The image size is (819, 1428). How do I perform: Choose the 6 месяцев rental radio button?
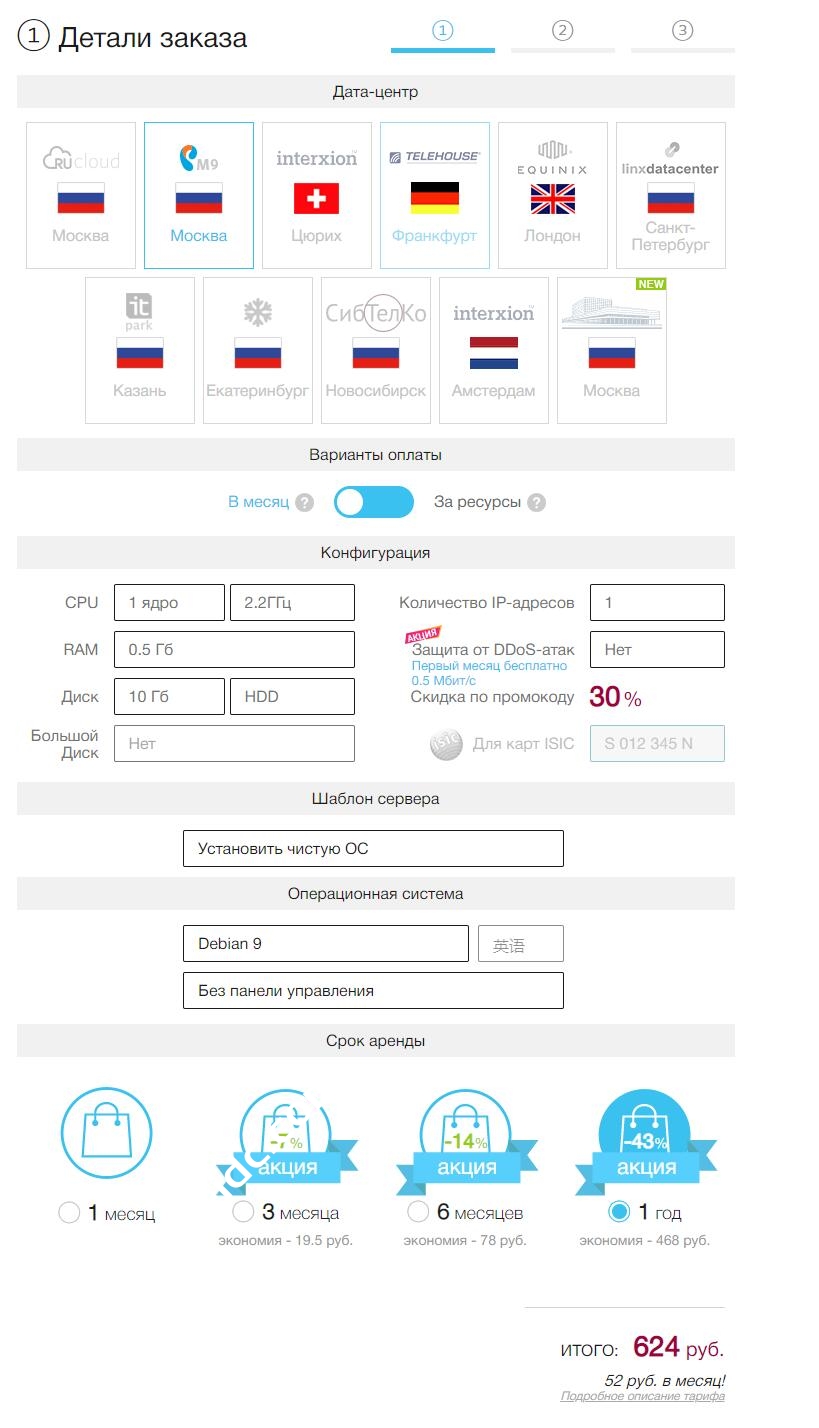click(419, 1212)
